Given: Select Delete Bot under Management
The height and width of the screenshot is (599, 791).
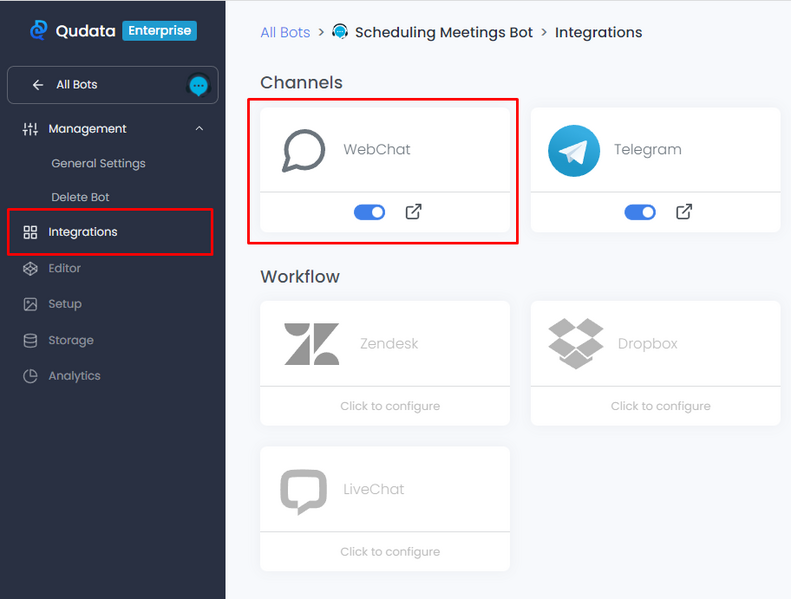Looking at the screenshot, I should click(x=80, y=197).
